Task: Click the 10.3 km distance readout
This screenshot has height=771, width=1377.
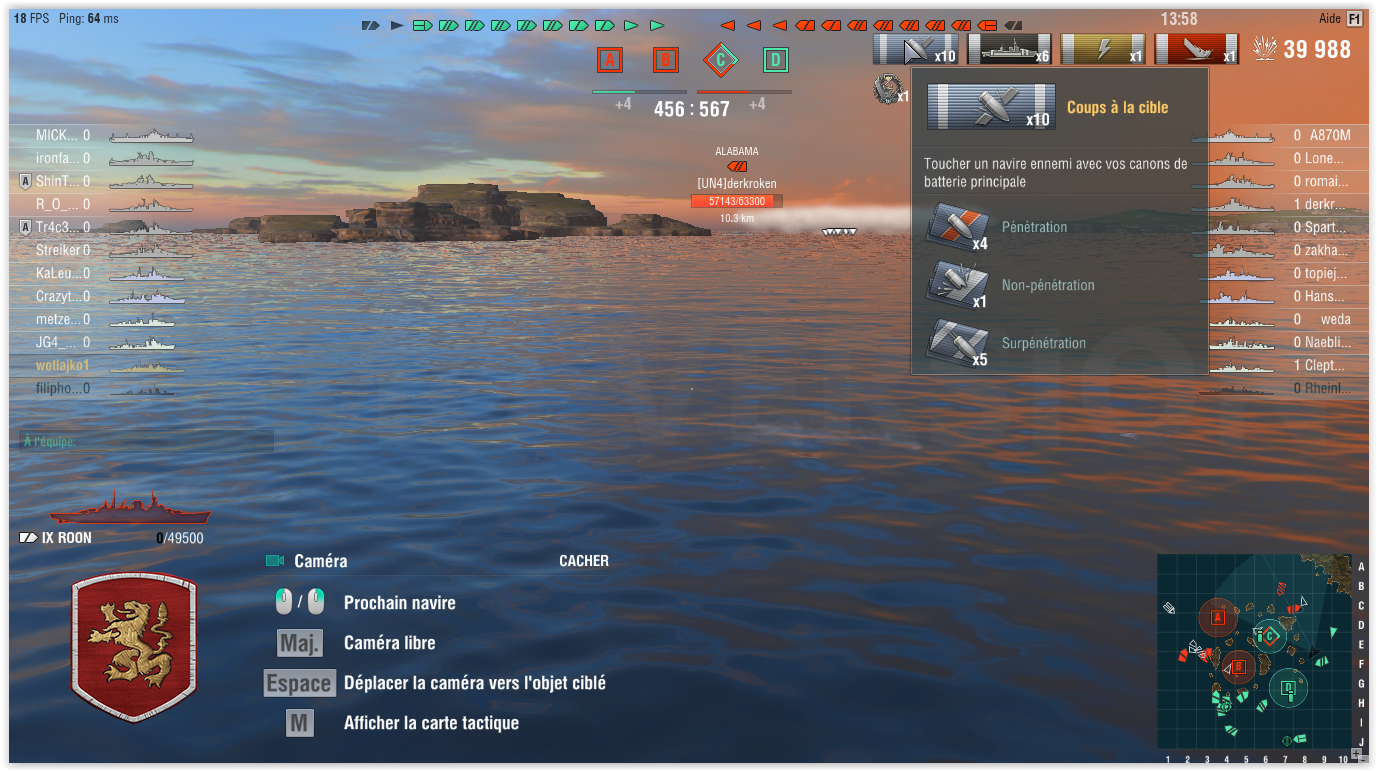Action: (737, 217)
